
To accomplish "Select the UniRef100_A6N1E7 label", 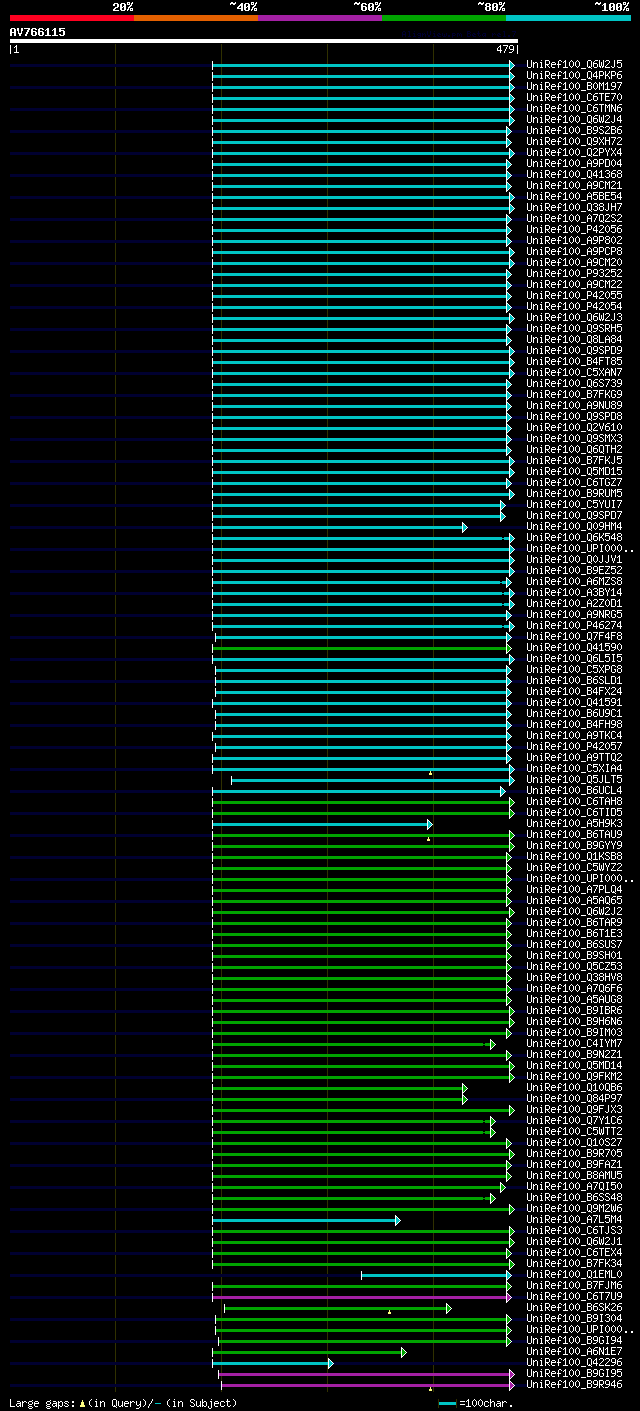I will 574,1352.
